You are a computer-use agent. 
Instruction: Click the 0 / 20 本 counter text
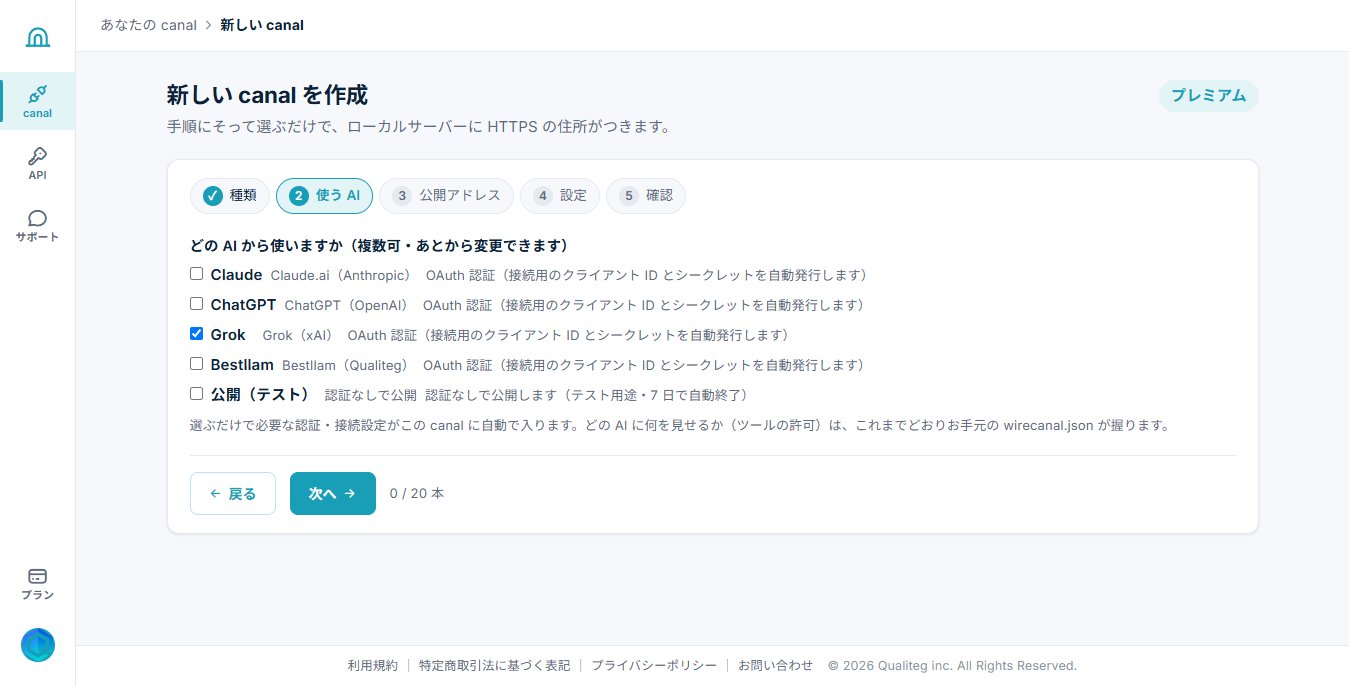[x=417, y=493]
